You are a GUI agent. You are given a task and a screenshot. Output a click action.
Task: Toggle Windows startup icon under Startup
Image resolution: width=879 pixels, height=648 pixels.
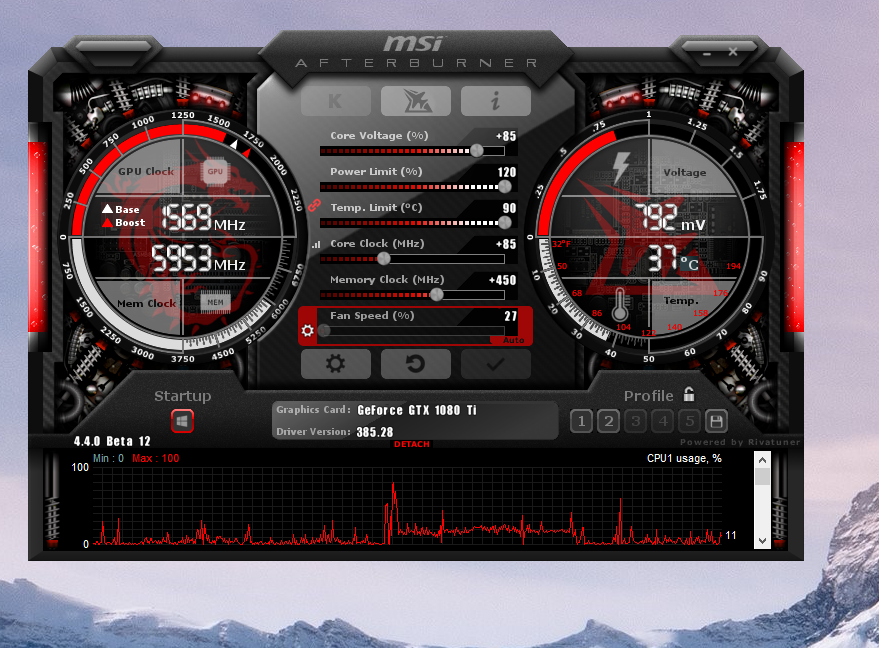coord(182,421)
